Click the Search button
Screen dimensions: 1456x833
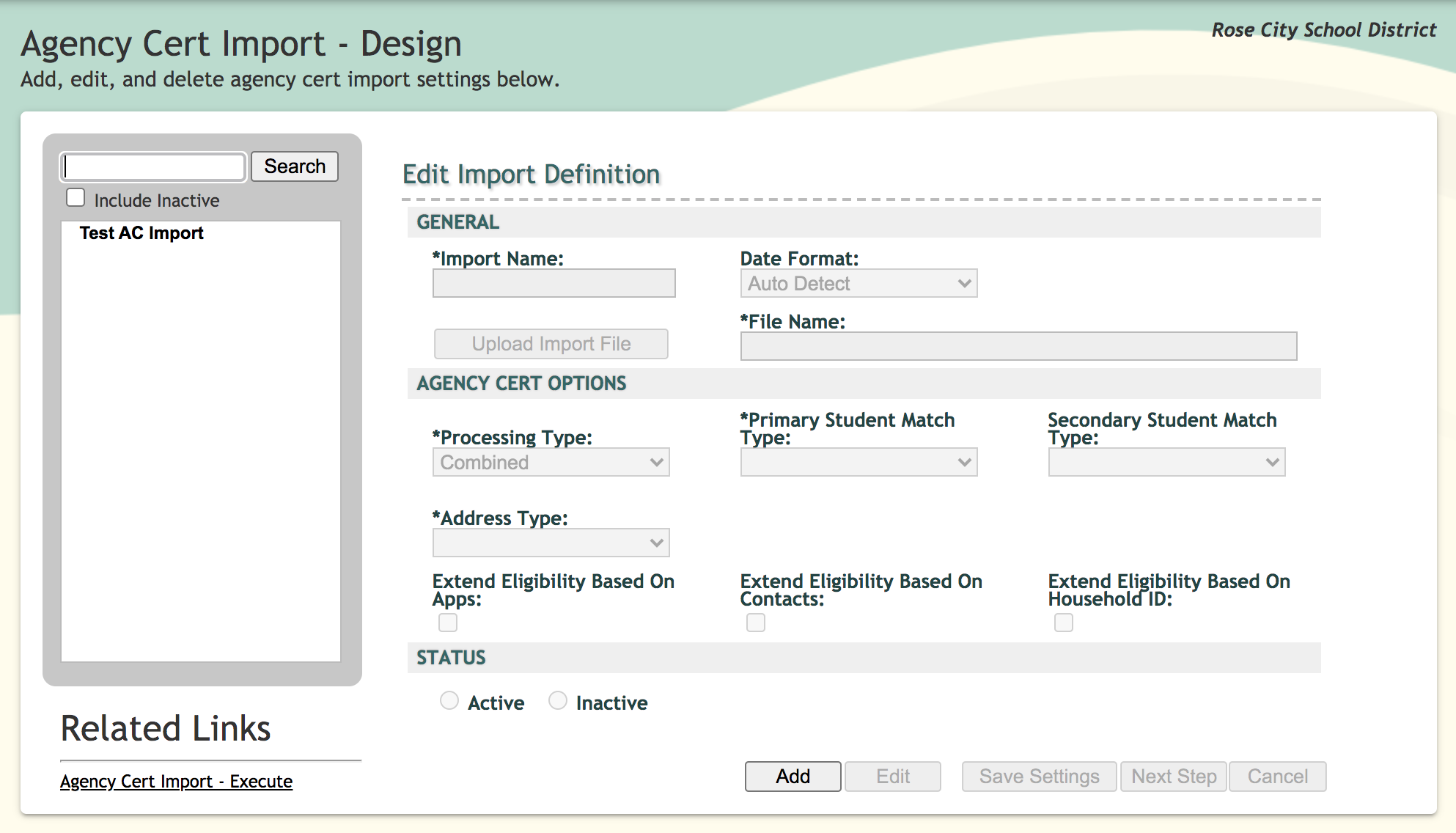tap(294, 166)
